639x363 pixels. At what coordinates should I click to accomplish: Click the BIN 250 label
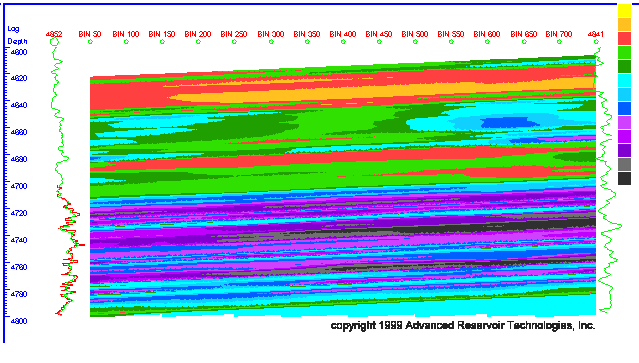coord(234,34)
